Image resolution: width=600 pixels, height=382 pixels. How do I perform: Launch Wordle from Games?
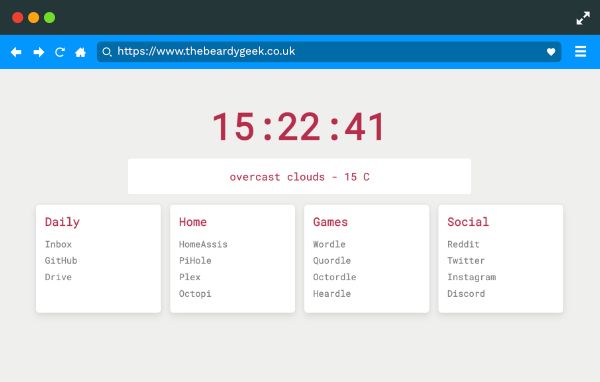329,244
